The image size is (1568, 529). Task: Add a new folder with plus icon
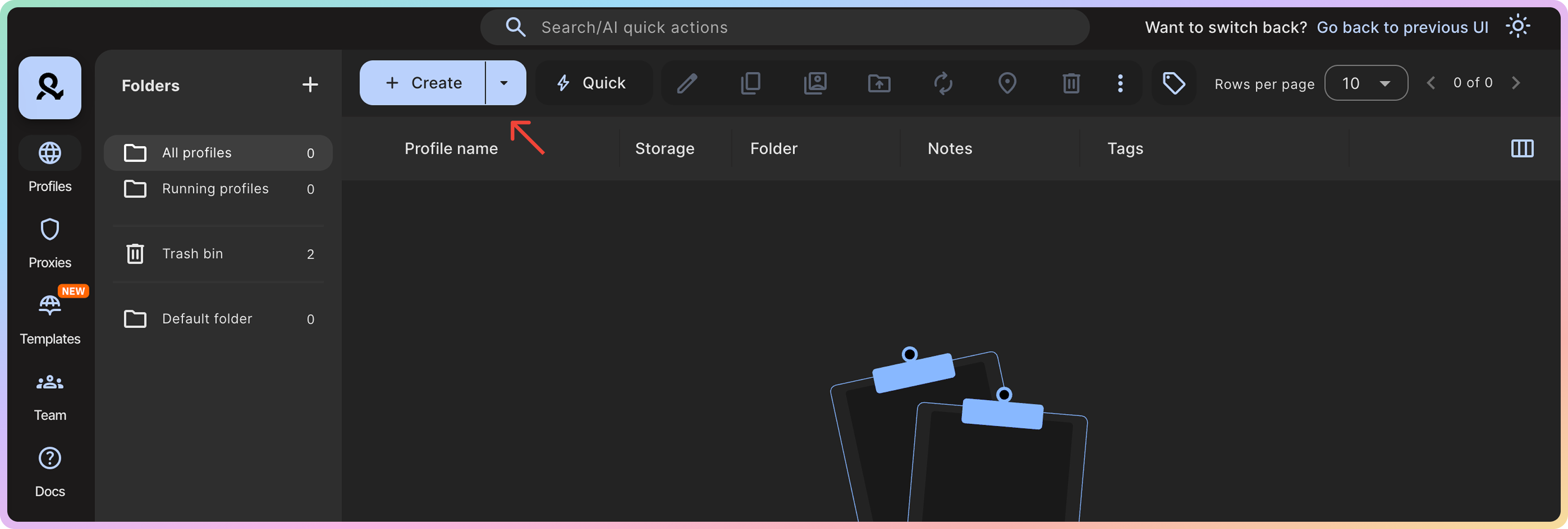310,85
